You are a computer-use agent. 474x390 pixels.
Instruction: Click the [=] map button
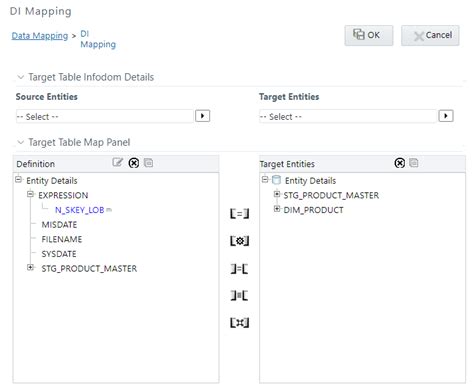click(x=239, y=213)
